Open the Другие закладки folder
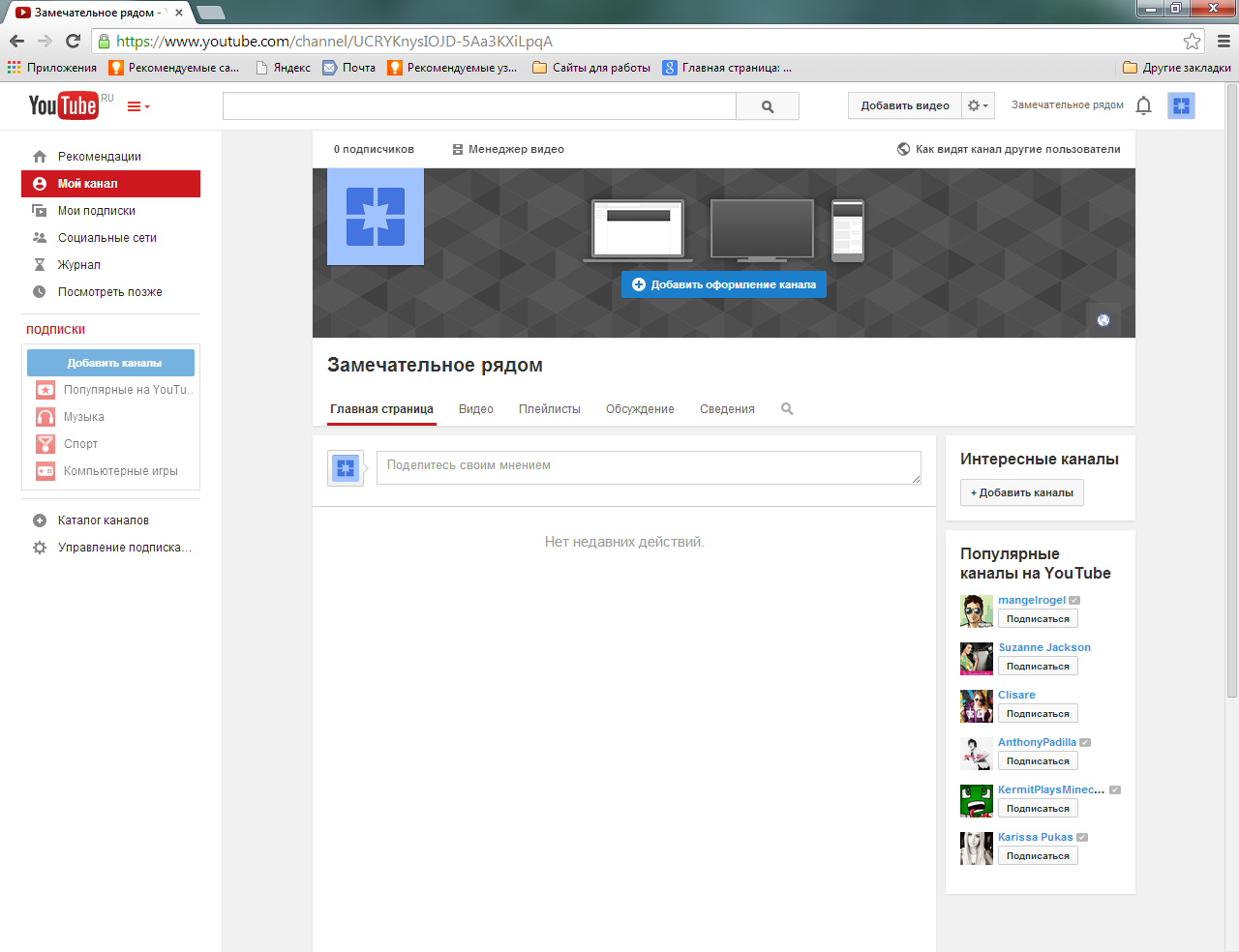 tap(1176, 68)
